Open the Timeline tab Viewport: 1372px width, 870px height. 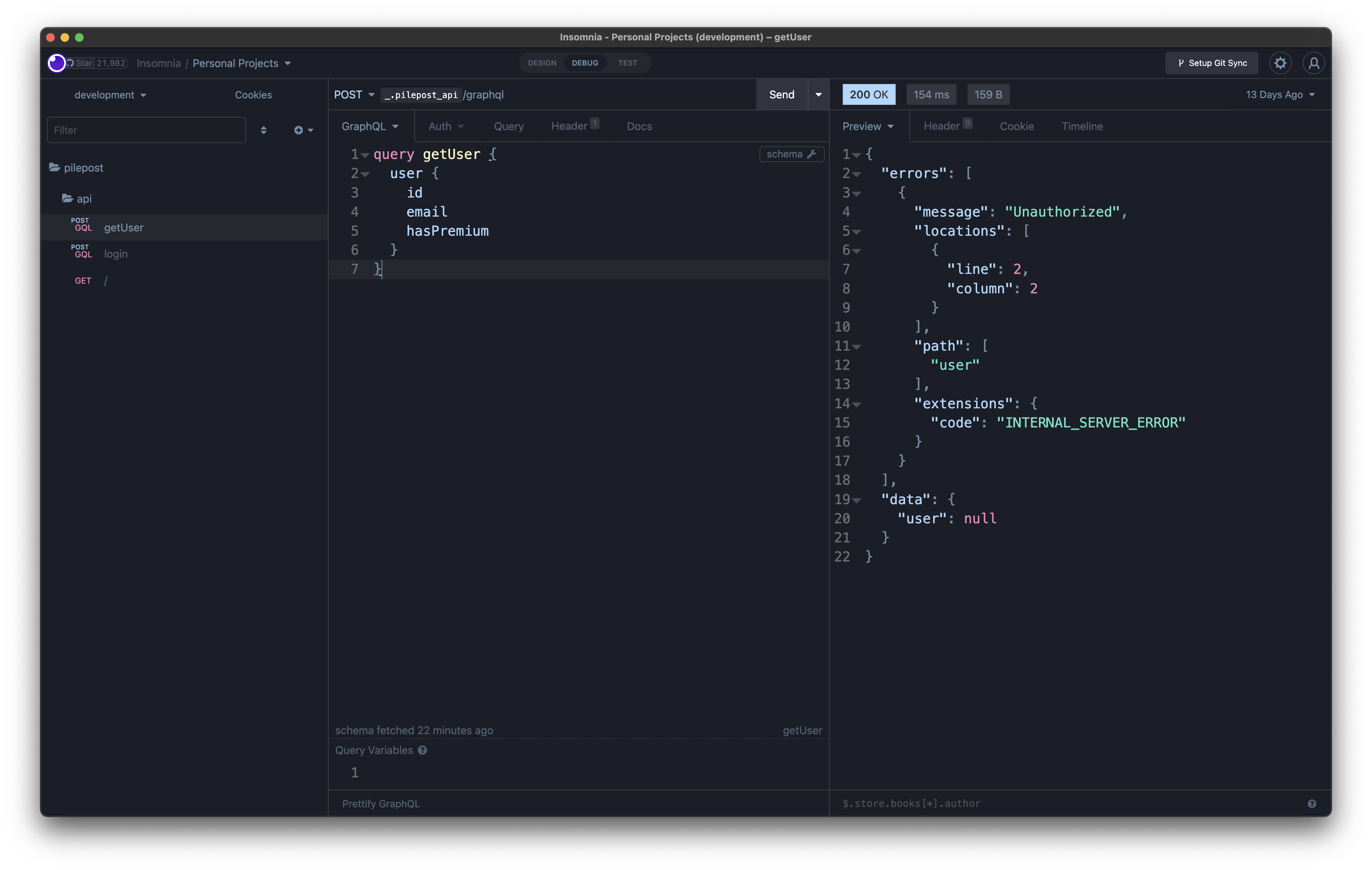1081,126
